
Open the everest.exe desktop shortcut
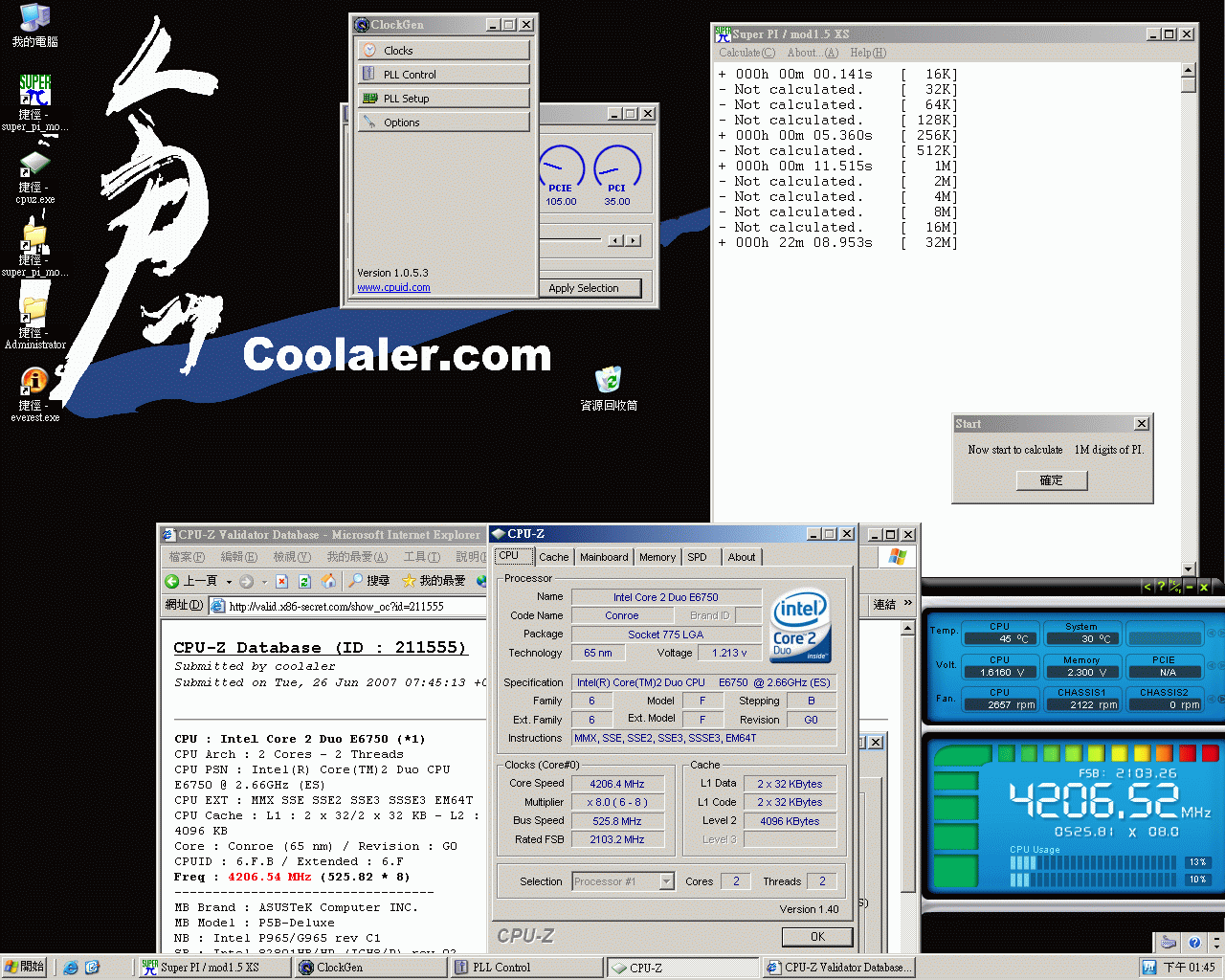pos(34,394)
